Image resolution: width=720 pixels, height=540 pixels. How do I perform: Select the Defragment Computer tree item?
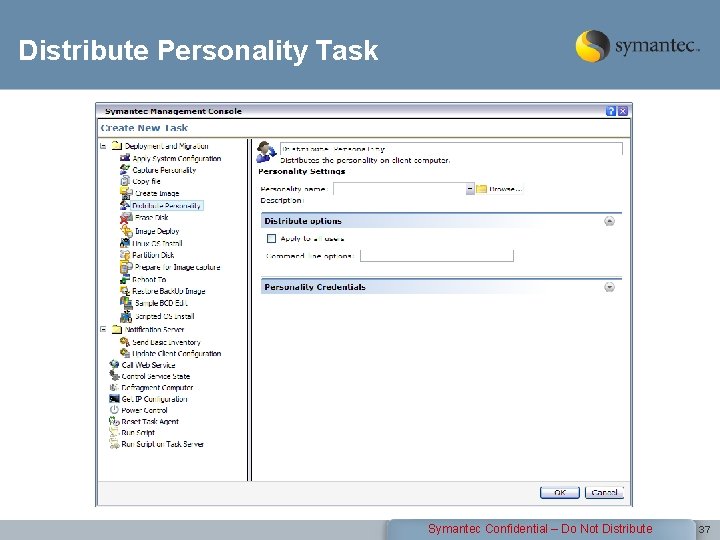pos(157,388)
